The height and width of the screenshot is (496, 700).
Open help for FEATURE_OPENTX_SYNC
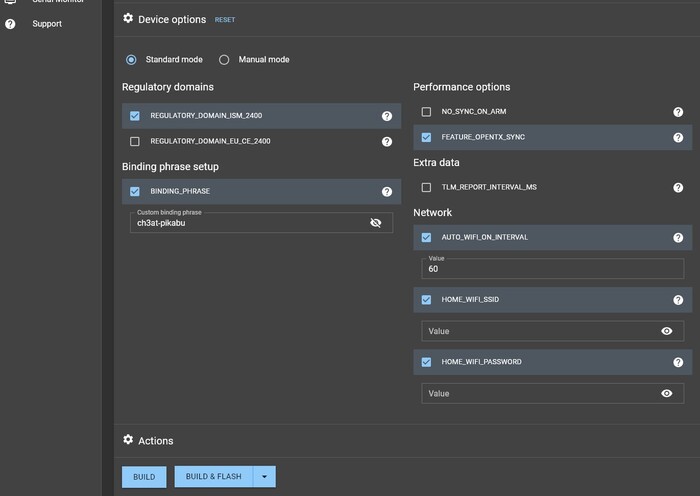coord(678,137)
